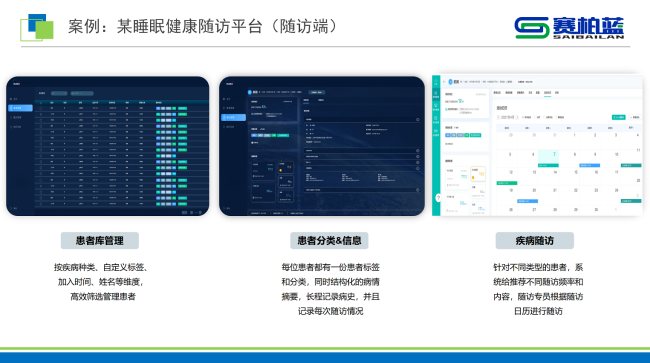Select the highlighted blue sidebar item in patient table
Screen dimensions: 650x363
20,108
